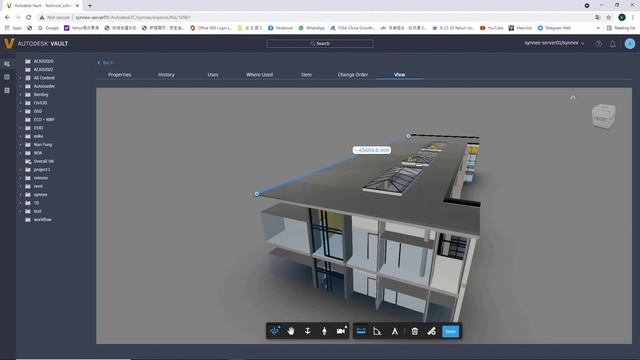Screen dimensions: 640x360
Task: Switch to the Item tab
Action: (306, 75)
